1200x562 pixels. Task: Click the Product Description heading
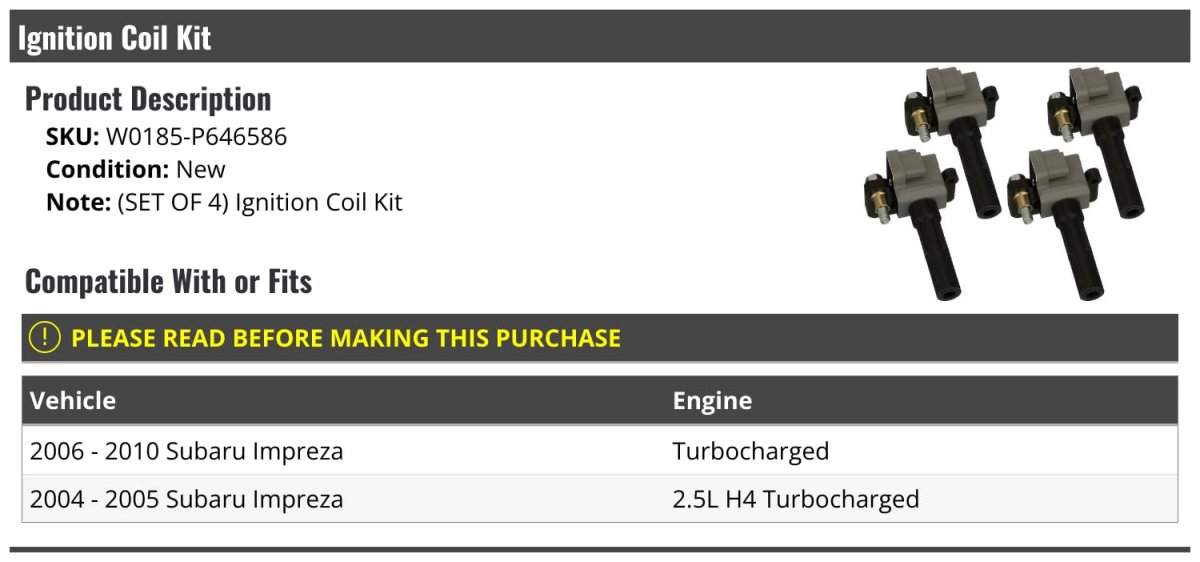pos(148,99)
